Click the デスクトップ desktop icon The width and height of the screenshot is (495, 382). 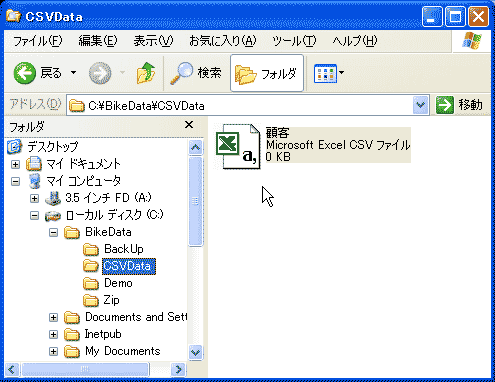click(15, 147)
